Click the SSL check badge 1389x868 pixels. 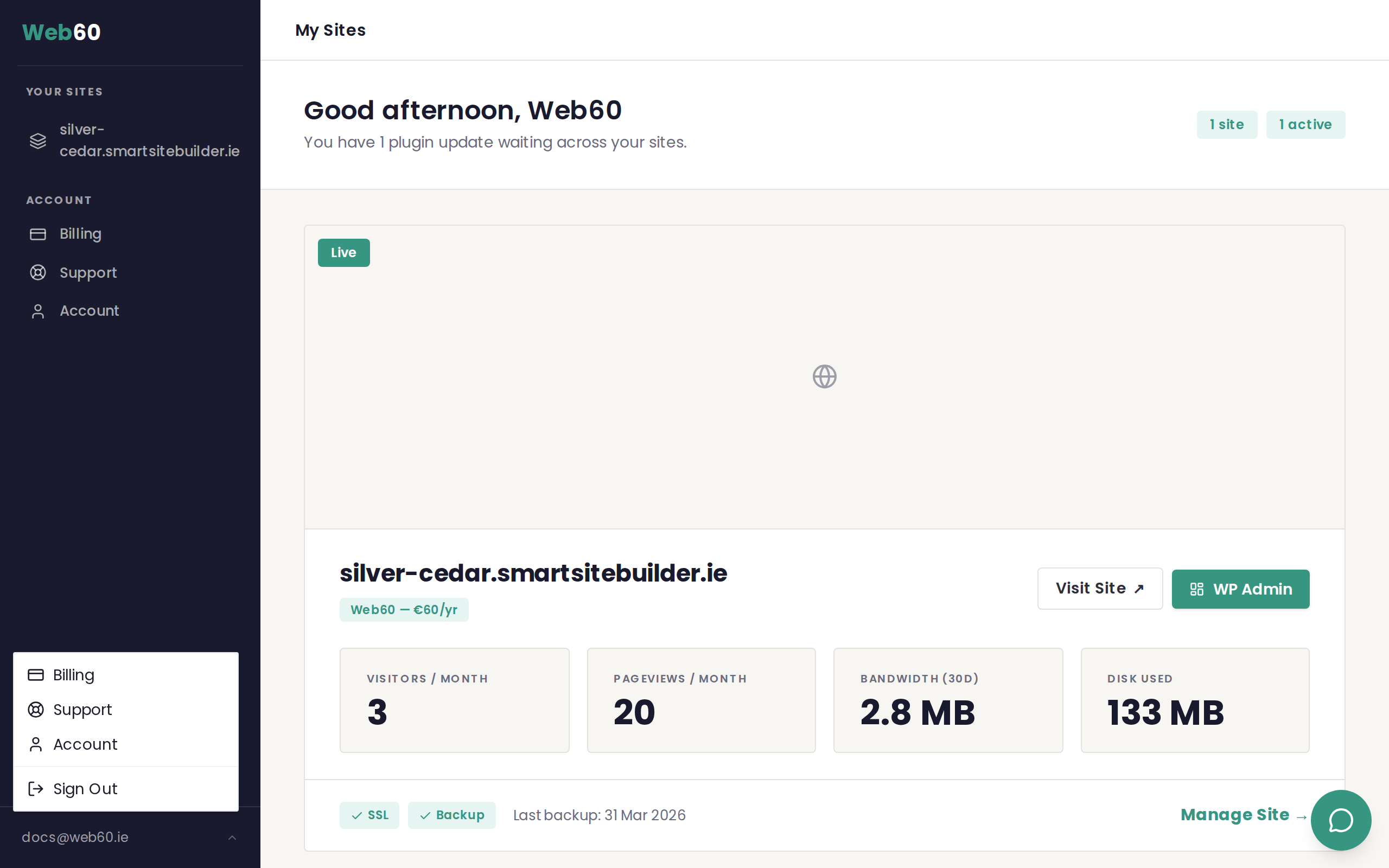coord(369,815)
